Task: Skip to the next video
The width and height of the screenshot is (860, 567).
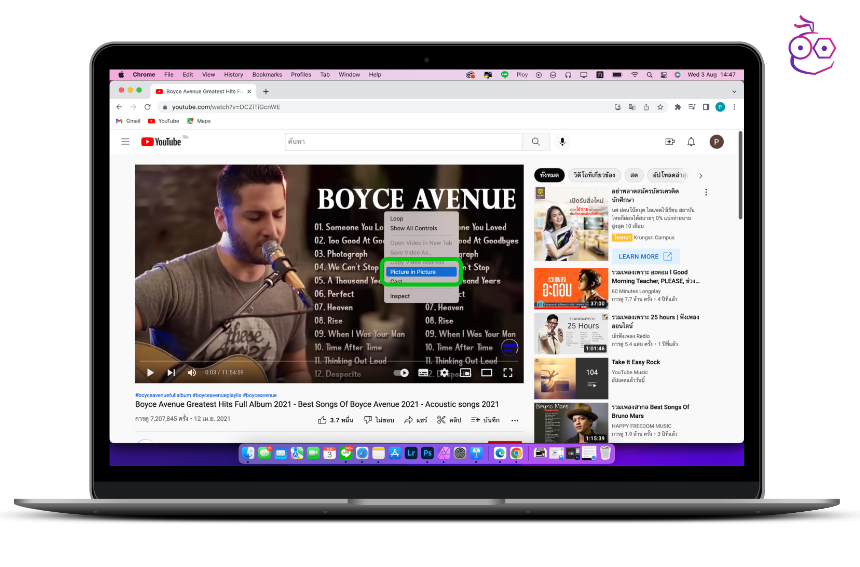Action: point(171,373)
